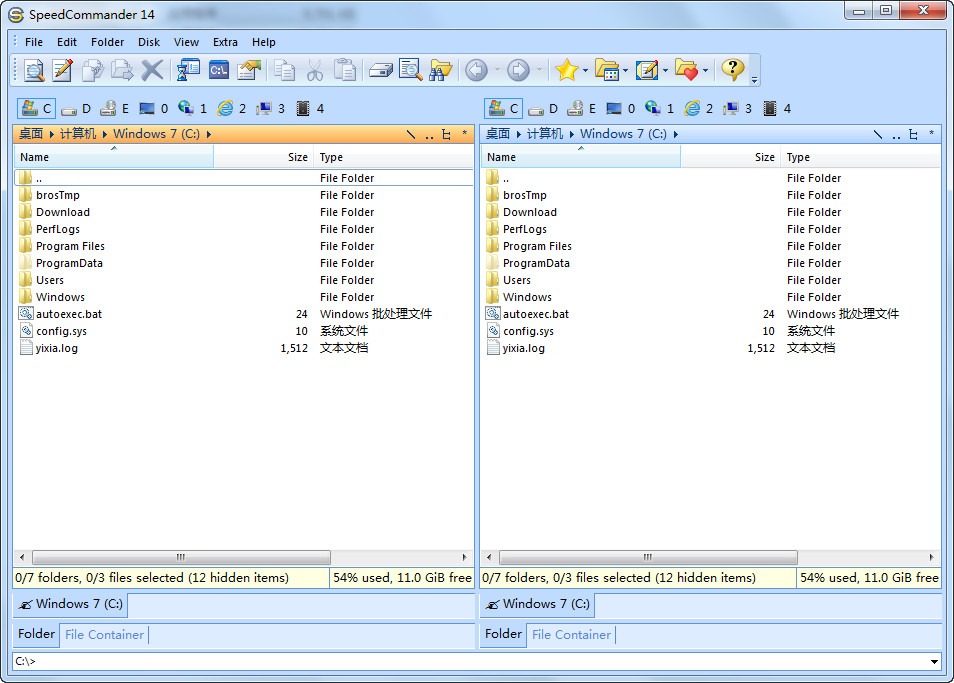Viewport: 954px width, 683px height.
Task: Expand the toolbar overflow options arrow
Action: coord(754,80)
